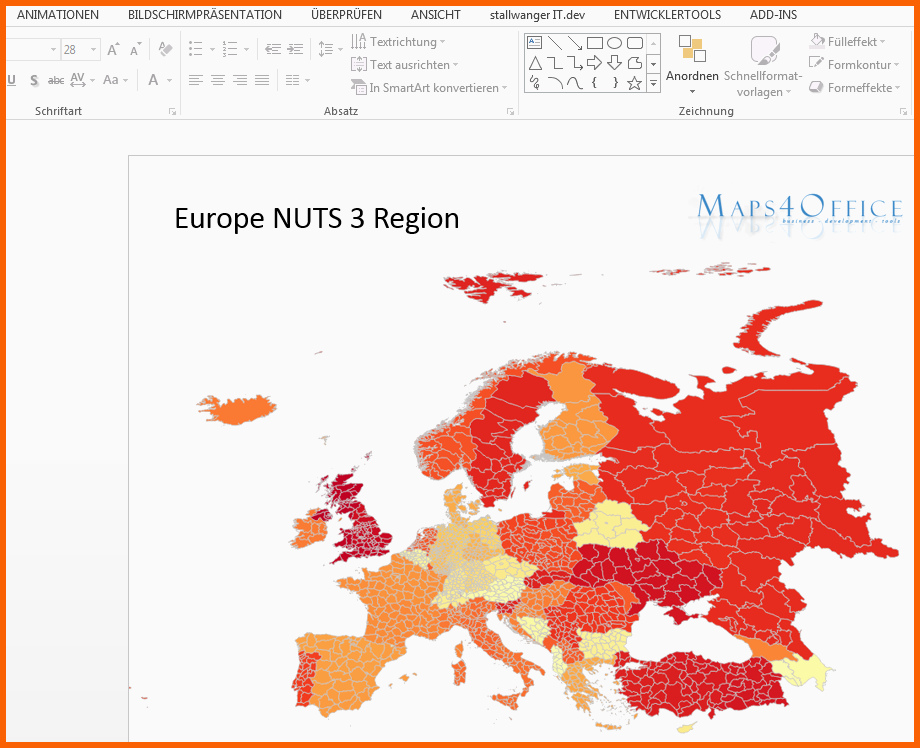This screenshot has height=748, width=920.
Task: Select the star shape in shapes gallery
Action: (x=634, y=83)
